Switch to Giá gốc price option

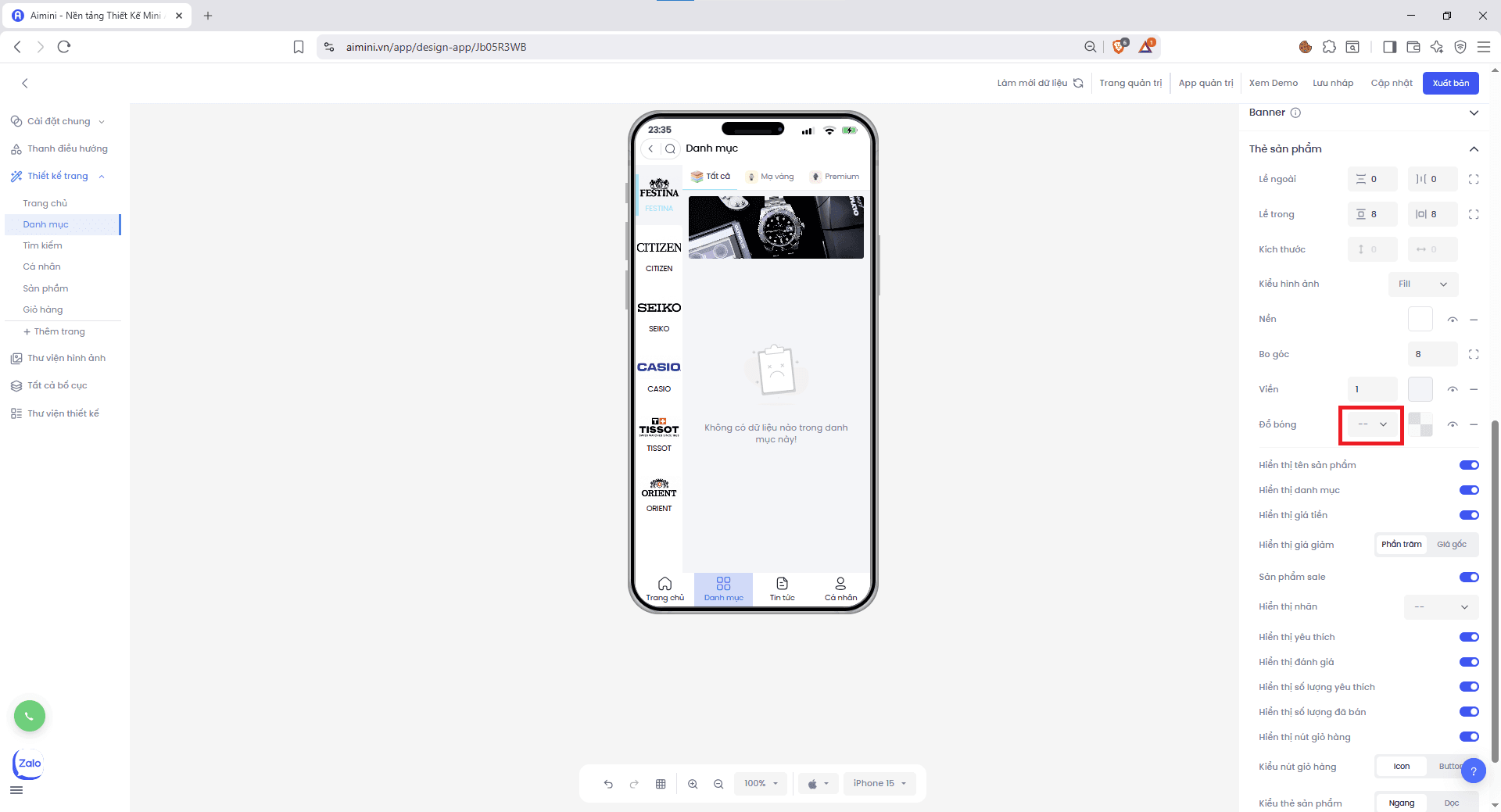coord(1451,545)
